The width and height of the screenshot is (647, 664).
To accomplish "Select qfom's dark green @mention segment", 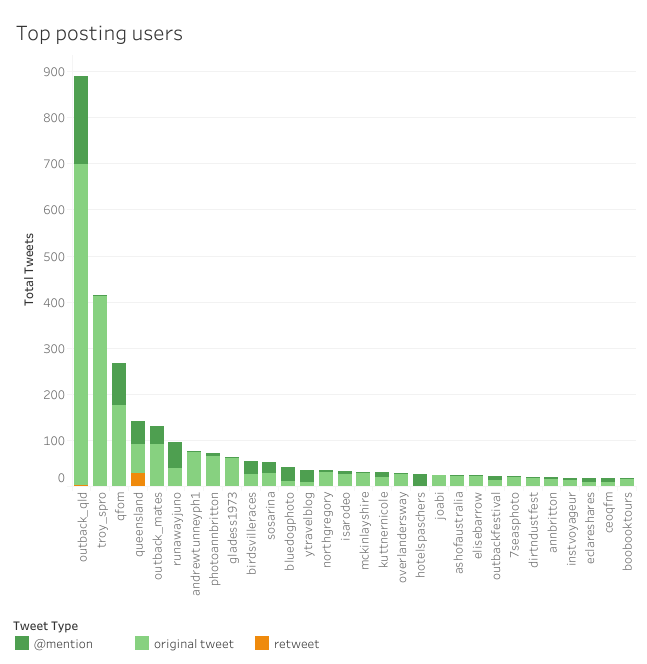I will pos(119,384).
